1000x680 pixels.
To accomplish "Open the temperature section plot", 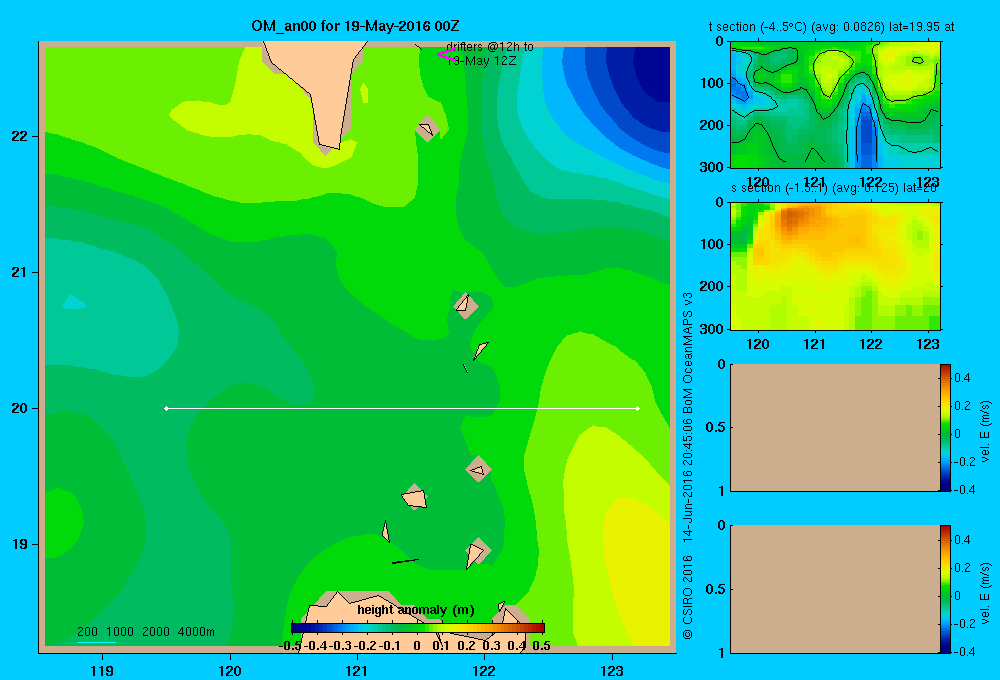I will pyautogui.click(x=835, y=104).
